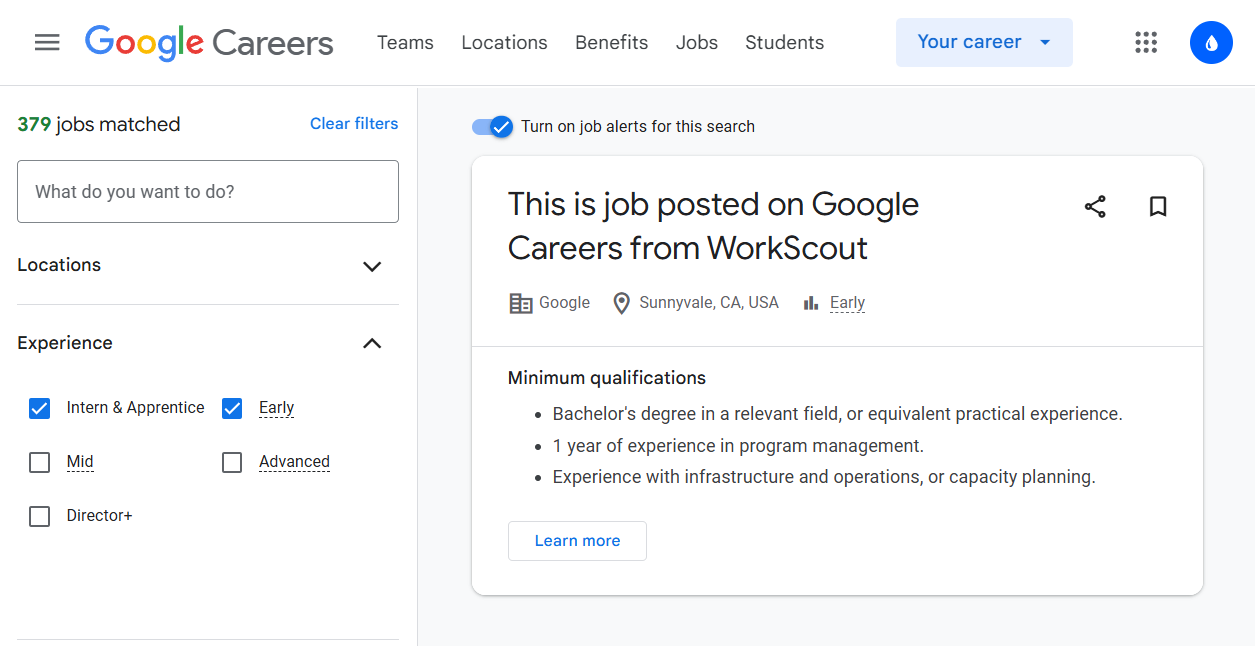1255x646 pixels.
Task: Click the Google Careers logo
Action: pyautogui.click(x=209, y=42)
